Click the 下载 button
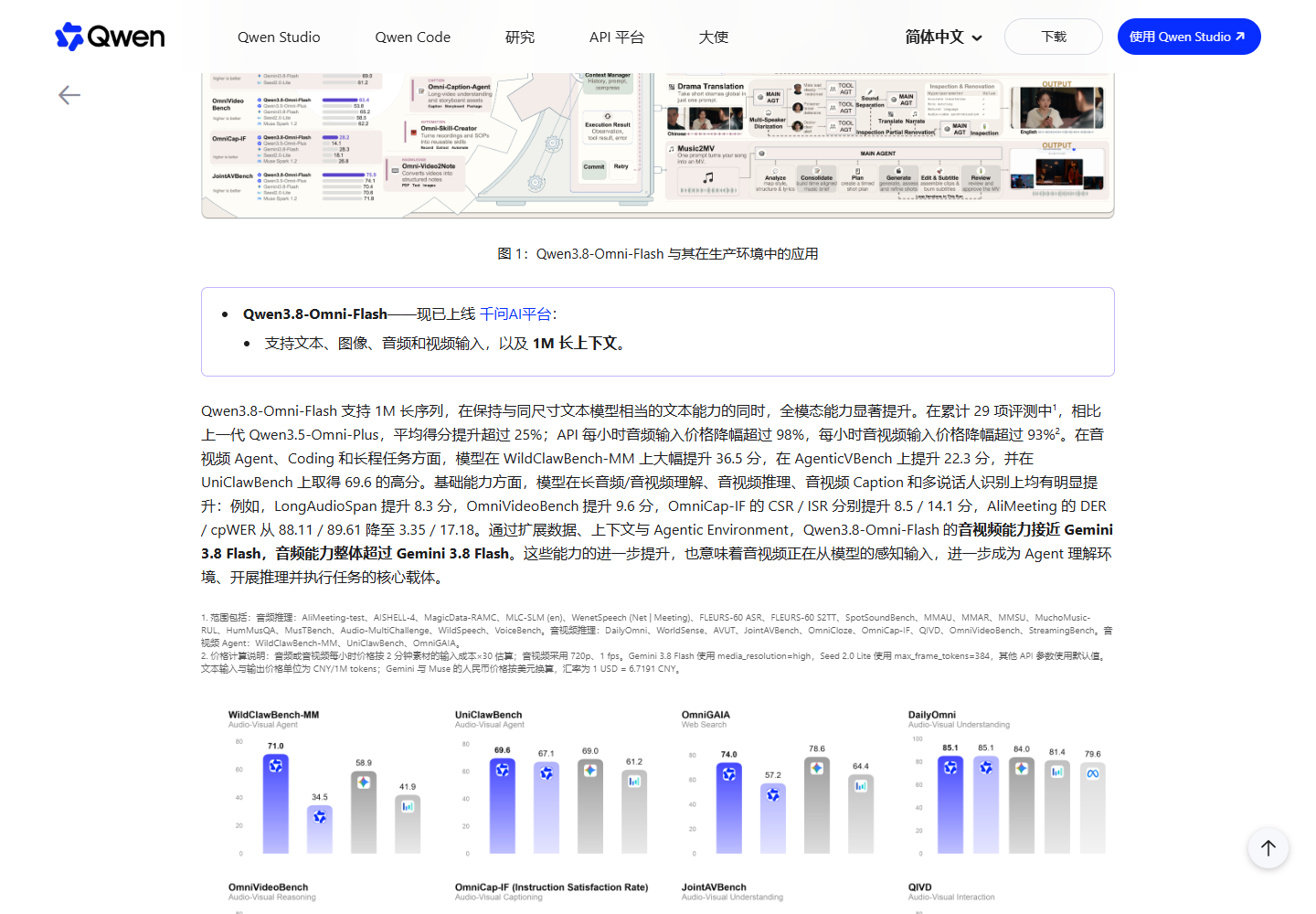 pos(1054,37)
